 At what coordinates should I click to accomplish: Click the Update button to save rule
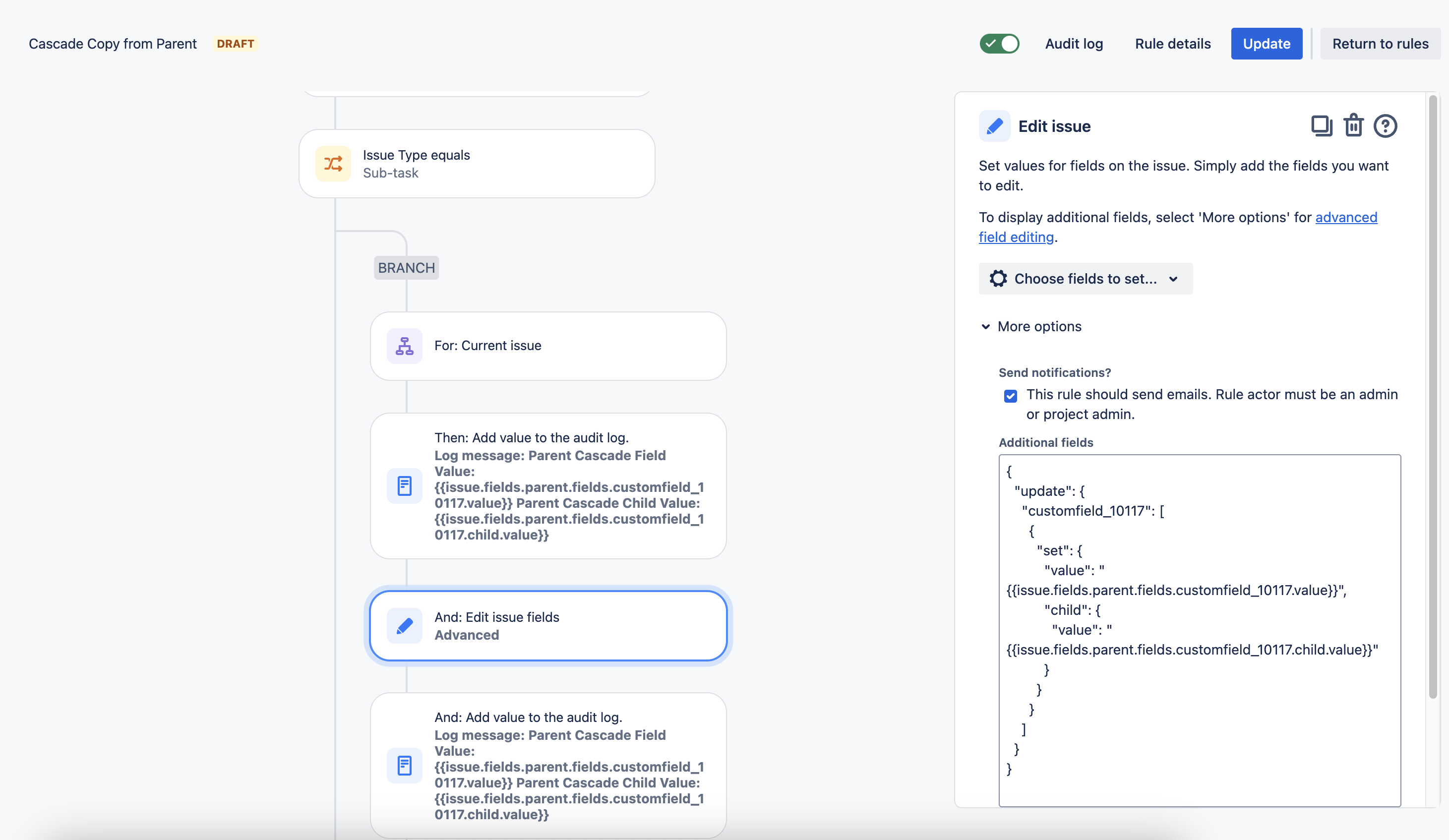click(1266, 43)
